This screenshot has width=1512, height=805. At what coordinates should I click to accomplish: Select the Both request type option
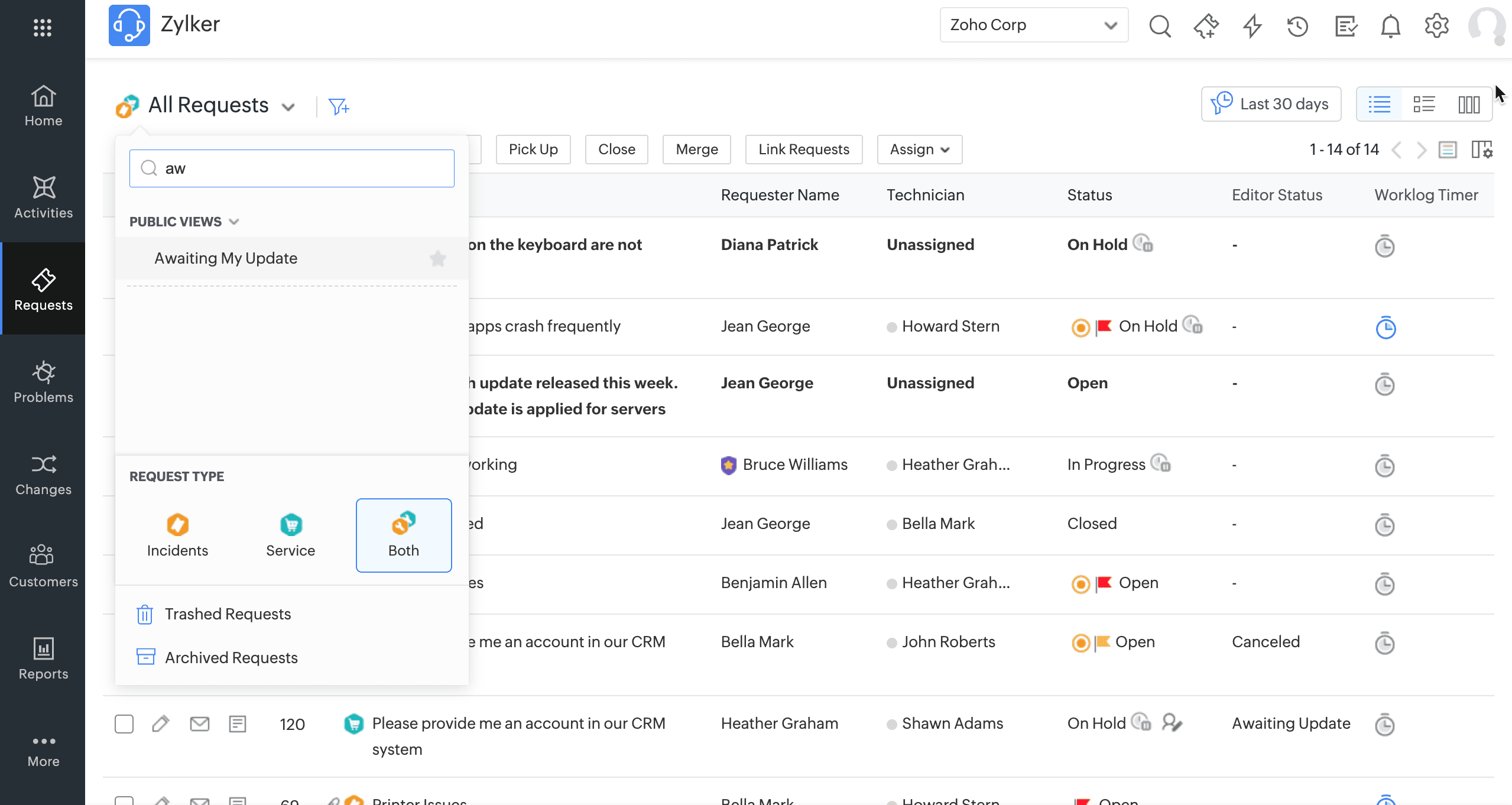point(404,535)
